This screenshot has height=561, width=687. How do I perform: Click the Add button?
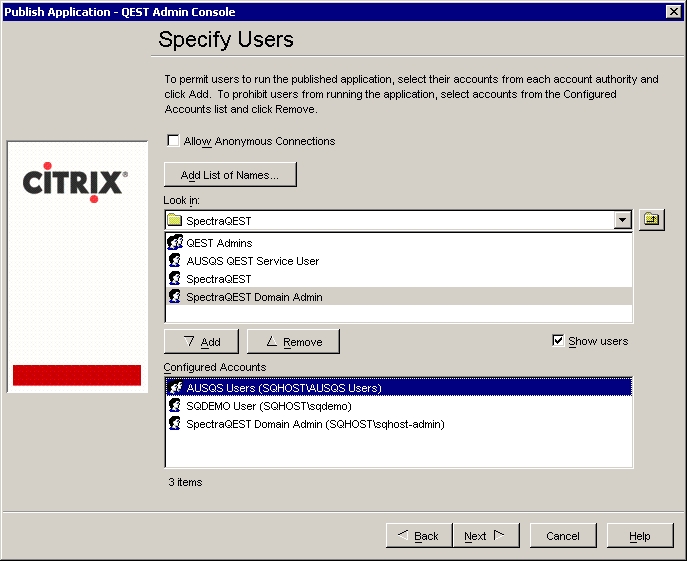(x=201, y=342)
